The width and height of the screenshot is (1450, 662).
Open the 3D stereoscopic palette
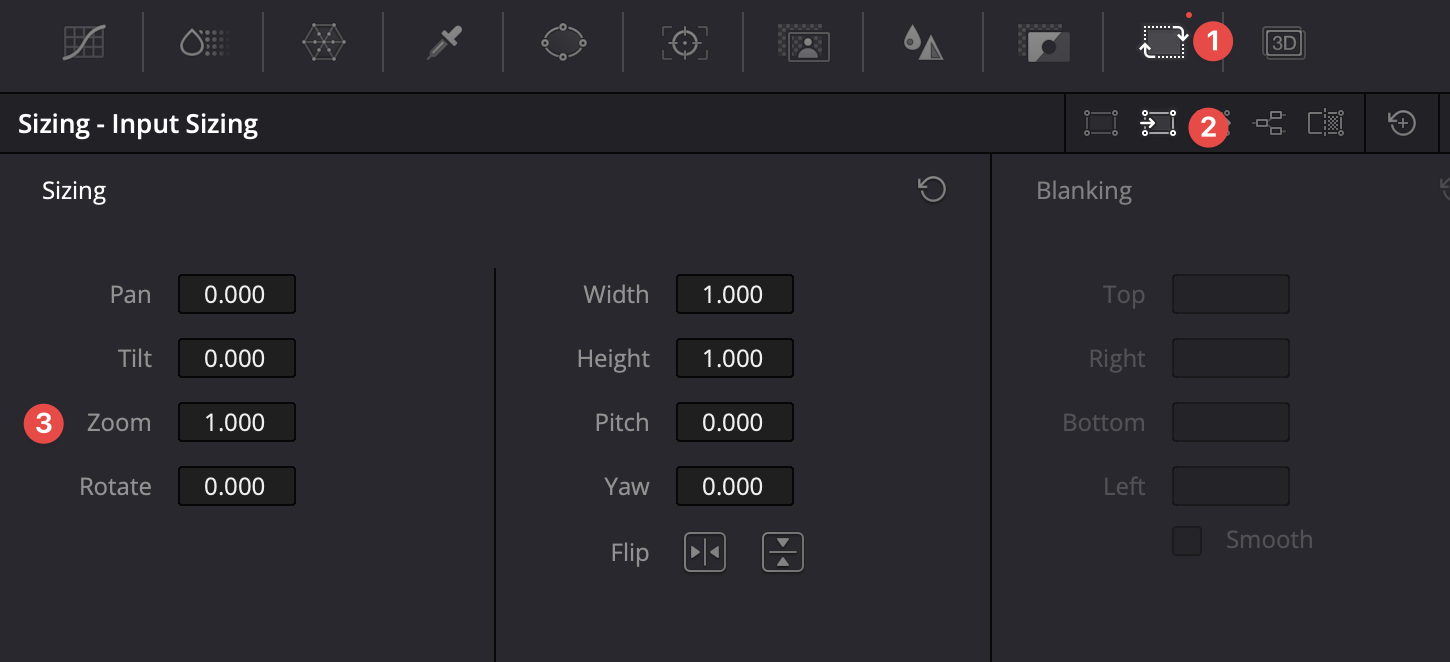[x=1284, y=42]
